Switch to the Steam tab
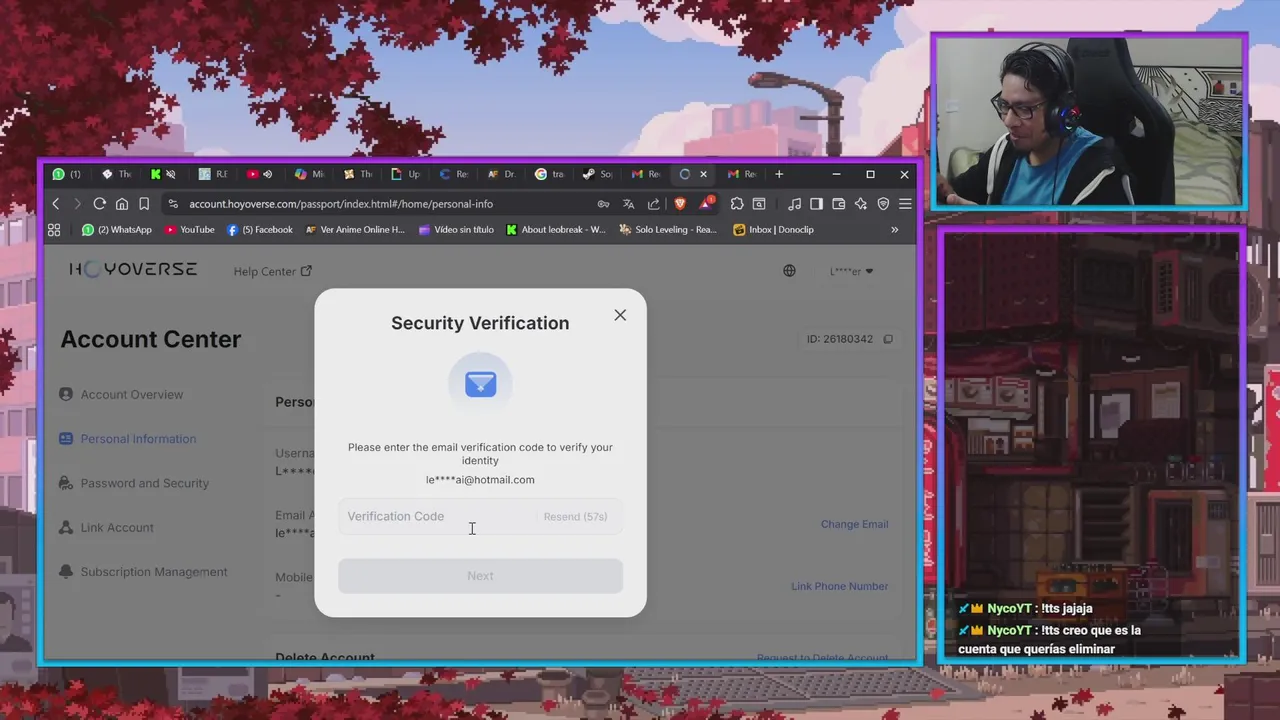This screenshot has width=1280, height=720. click(597, 174)
